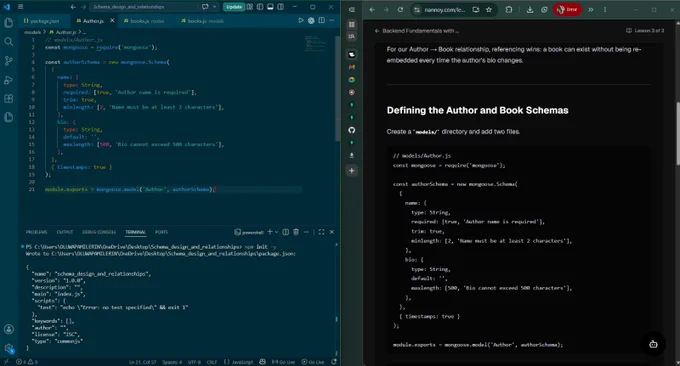Split the editor to the right
680x366 pixels.
point(322,20)
